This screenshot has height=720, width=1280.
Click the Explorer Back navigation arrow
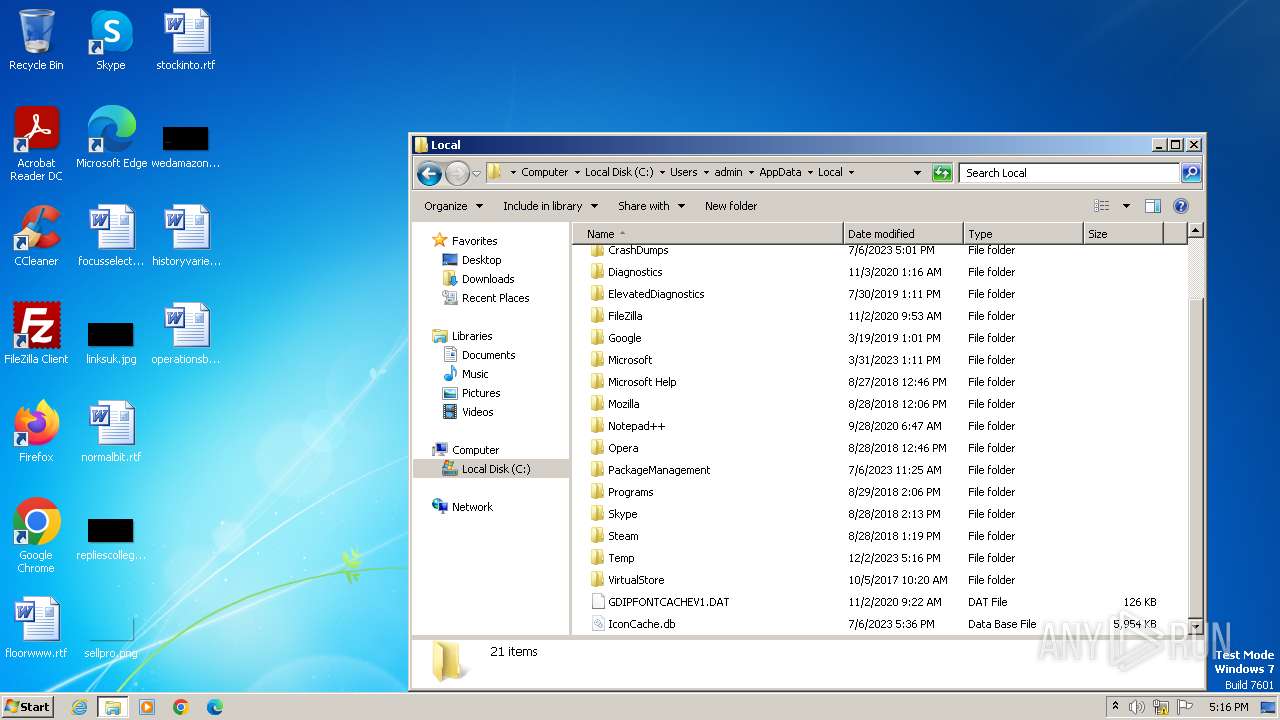pyautogui.click(x=429, y=173)
